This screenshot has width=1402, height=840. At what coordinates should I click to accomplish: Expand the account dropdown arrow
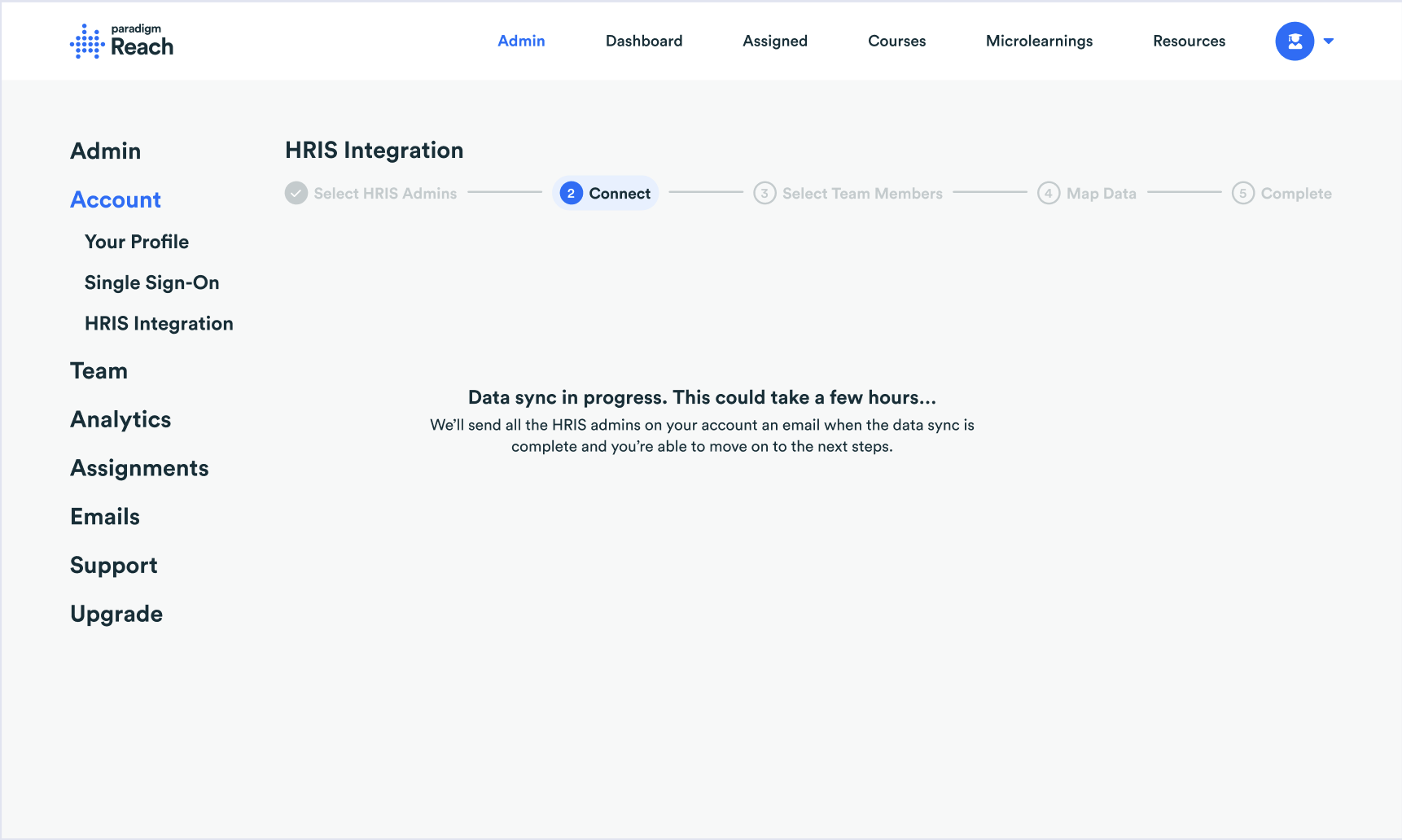click(x=1329, y=41)
